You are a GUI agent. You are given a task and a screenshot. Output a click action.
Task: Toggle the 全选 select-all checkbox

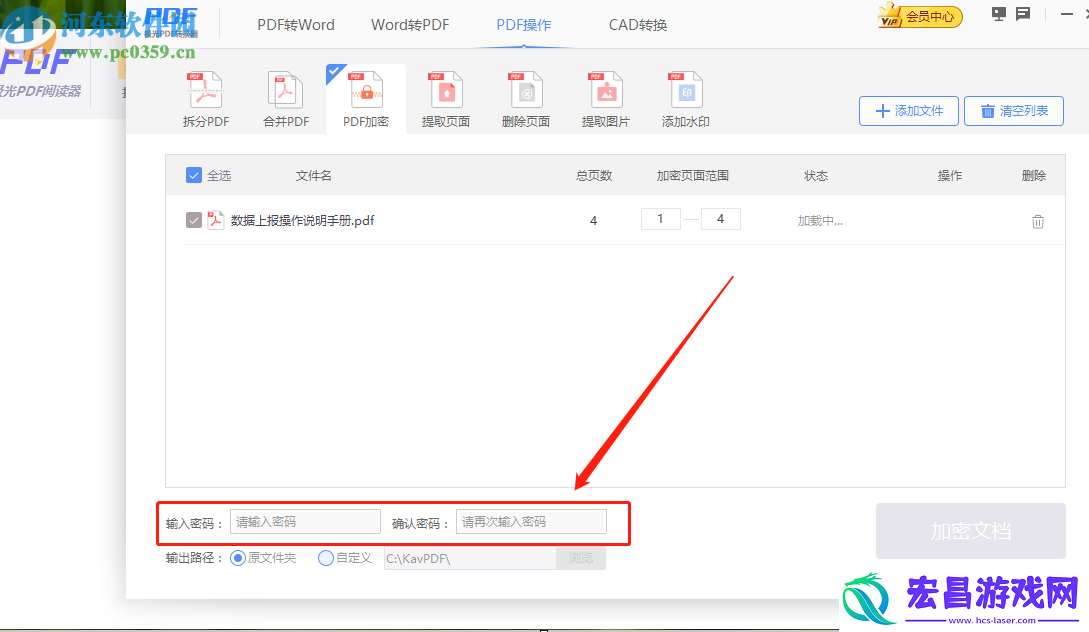194,175
